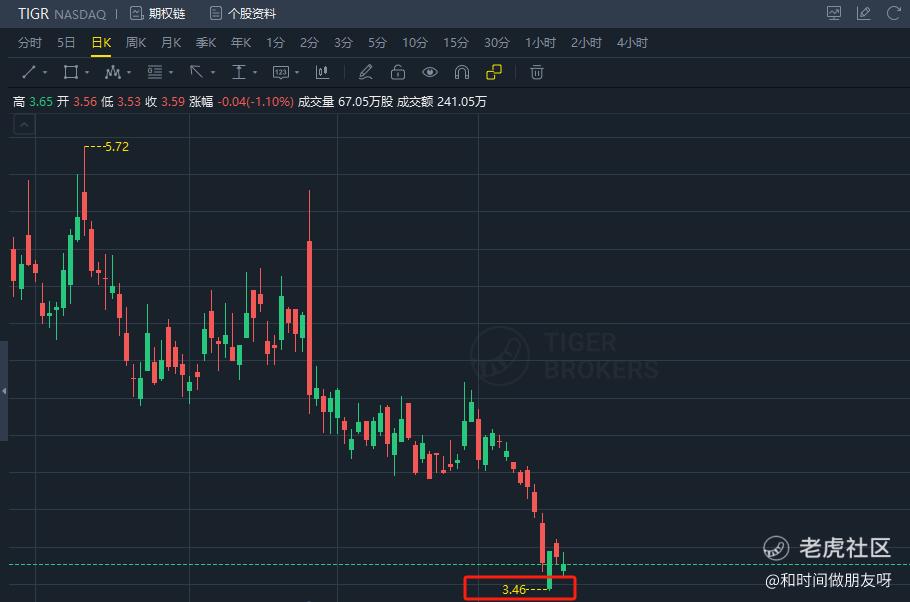Expand the wave pattern tool options
The image size is (910, 602).
[129, 73]
